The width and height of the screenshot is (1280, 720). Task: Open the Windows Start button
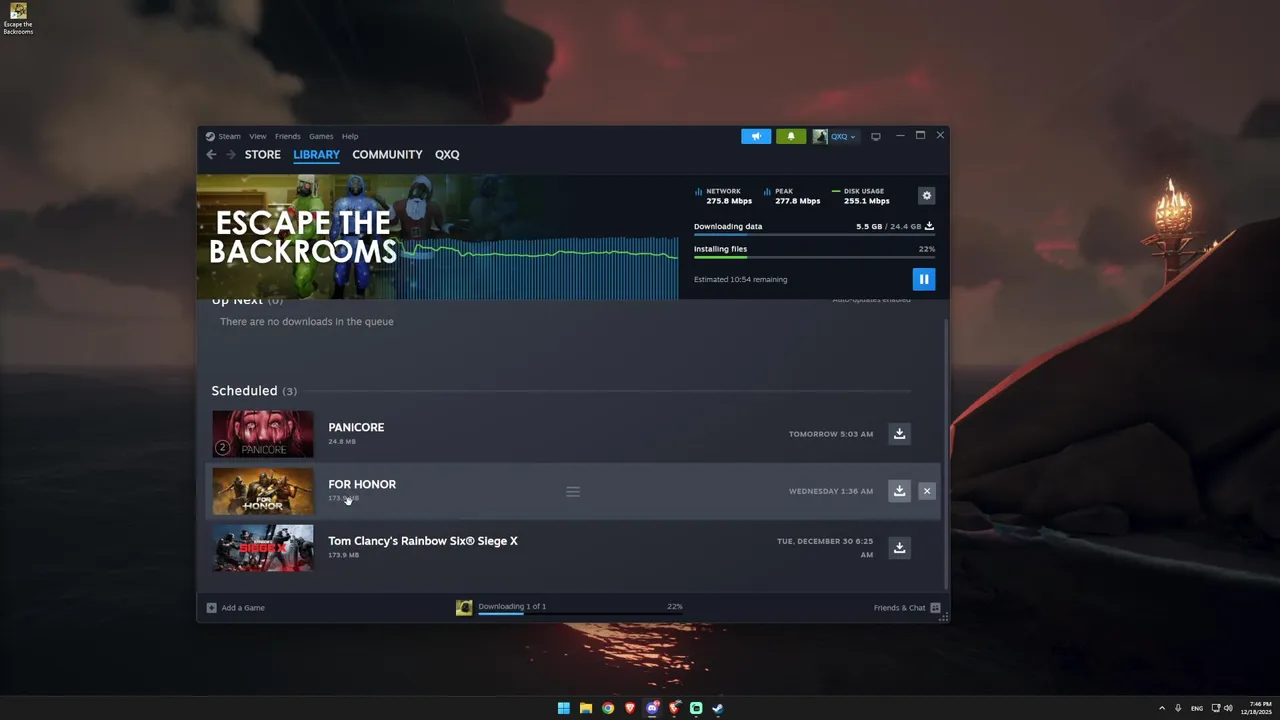tap(564, 708)
